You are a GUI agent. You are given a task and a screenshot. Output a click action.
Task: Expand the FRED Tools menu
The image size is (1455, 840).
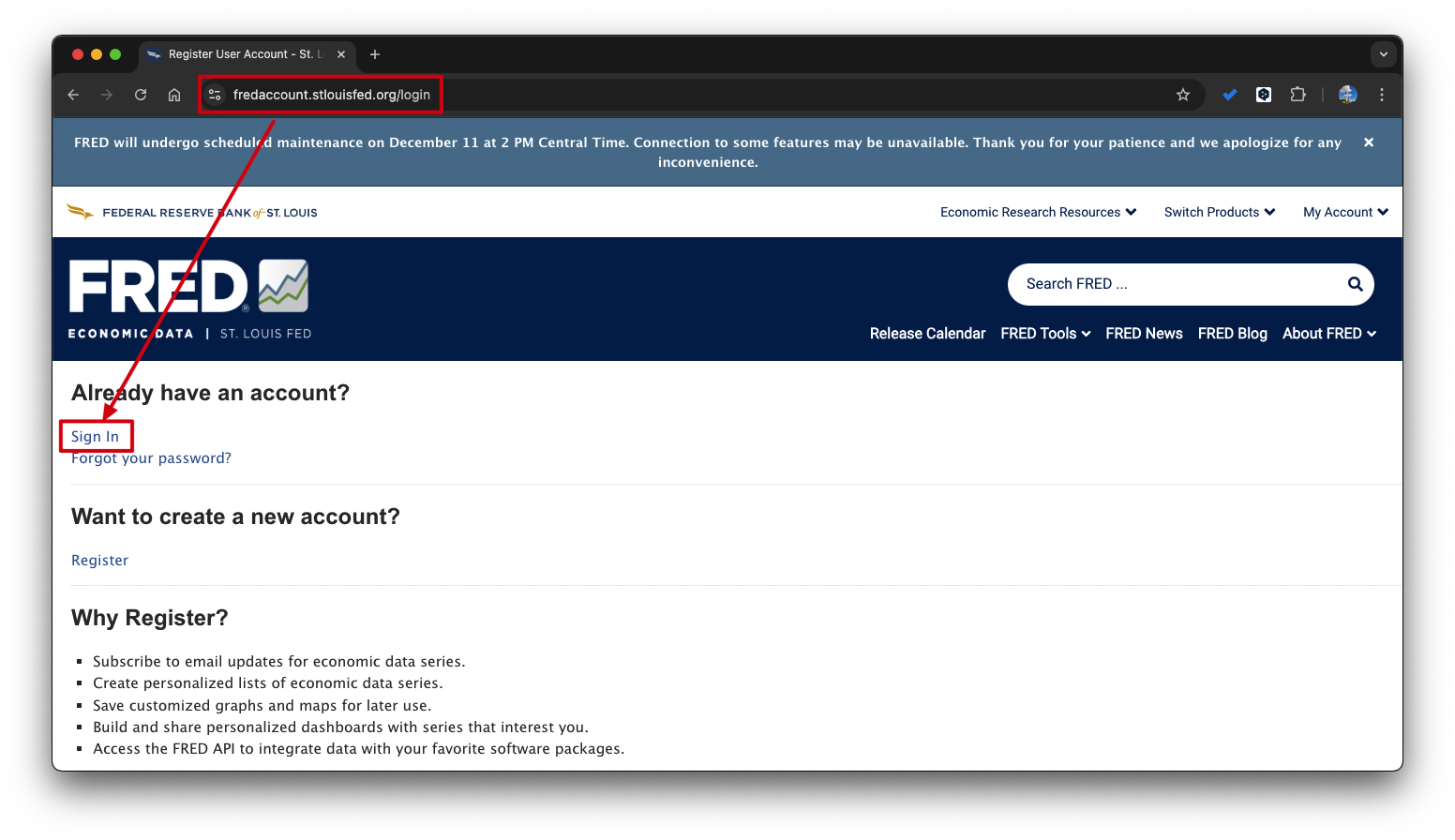pos(1045,334)
